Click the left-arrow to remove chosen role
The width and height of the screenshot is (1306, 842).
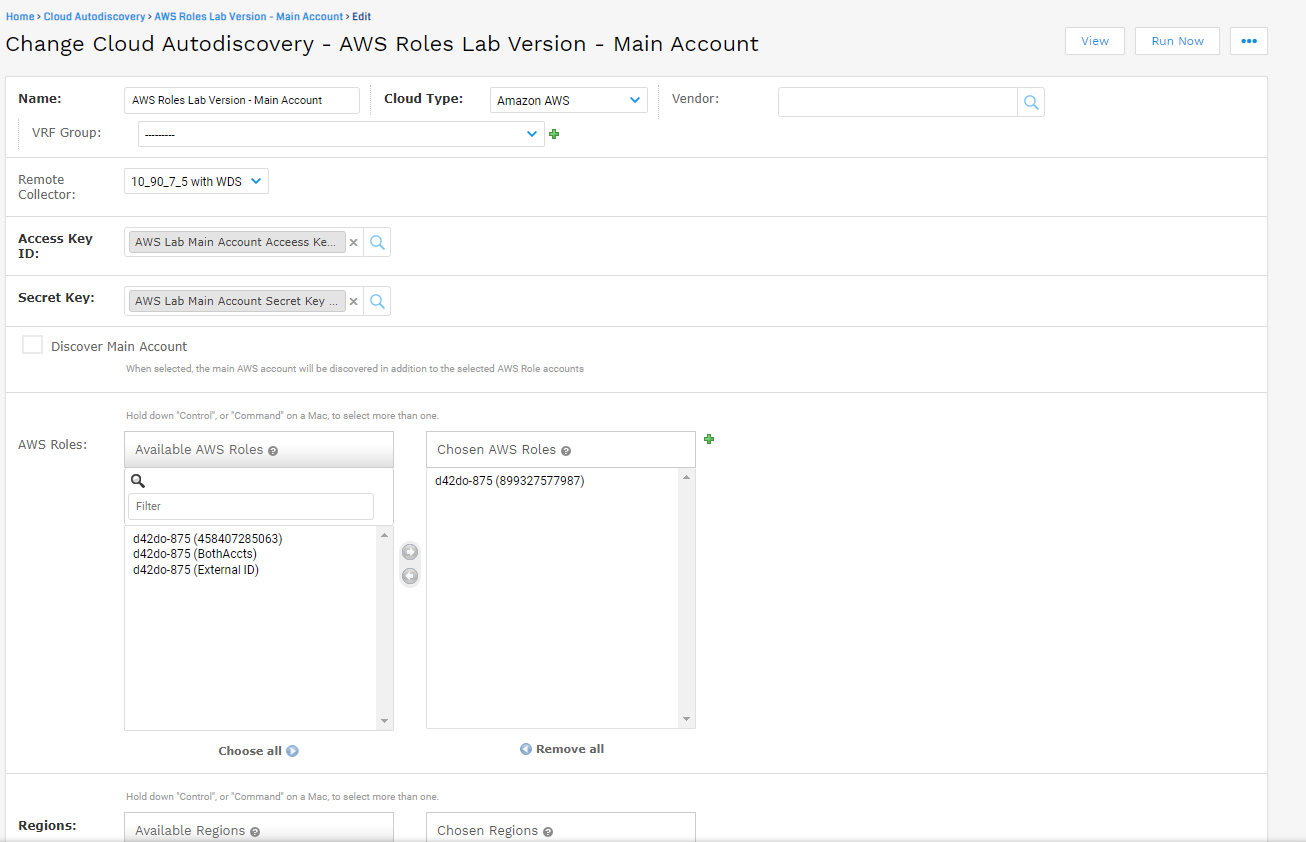410,576
